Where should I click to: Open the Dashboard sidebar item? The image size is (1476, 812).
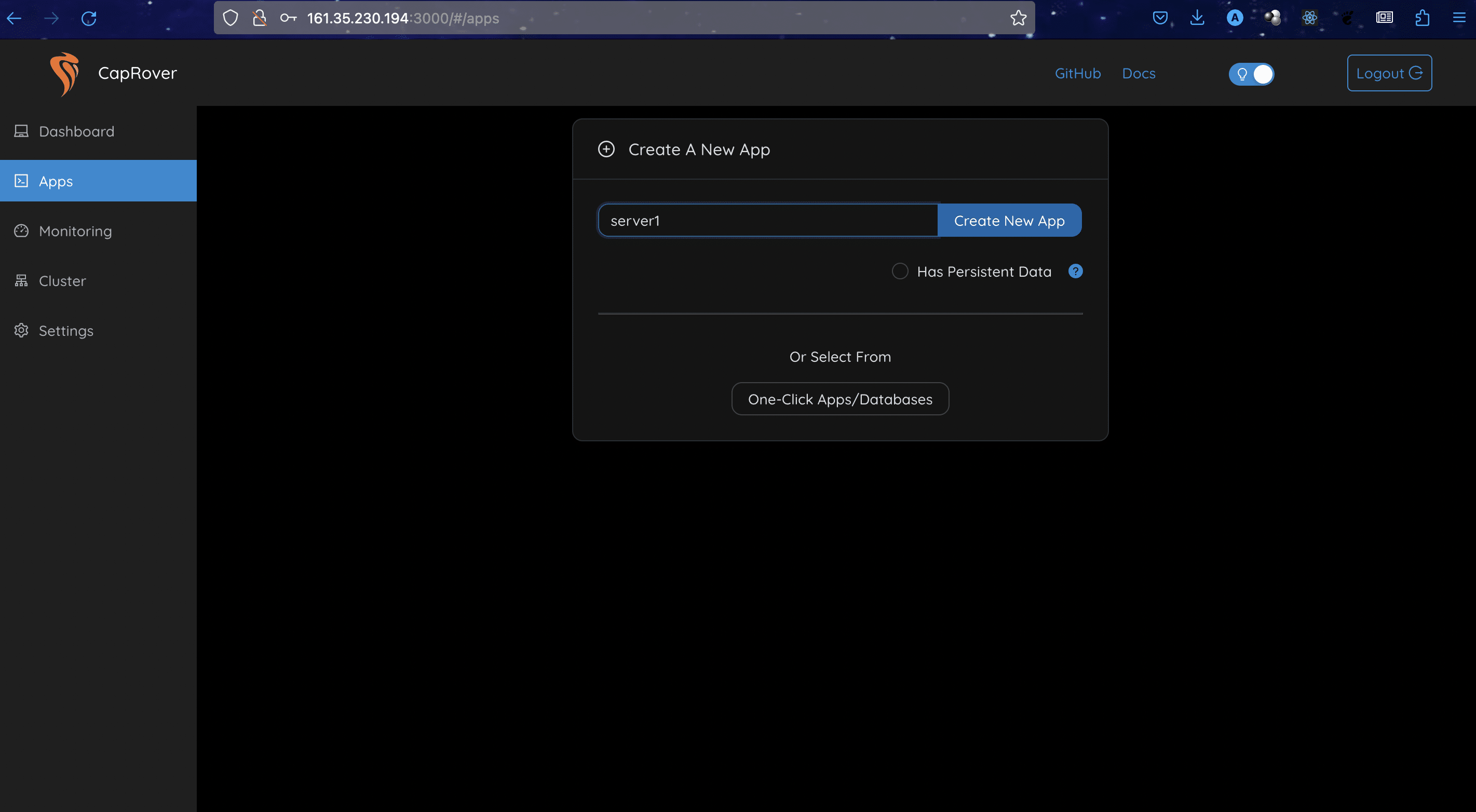[x=76, y=131]
